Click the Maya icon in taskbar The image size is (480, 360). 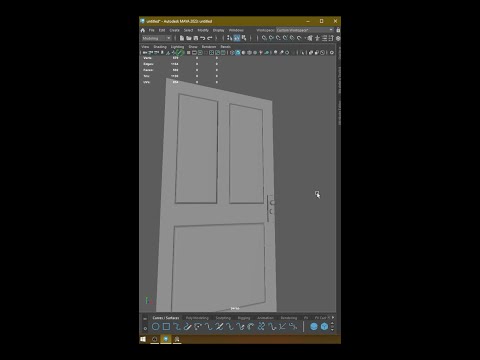[166, 339]
